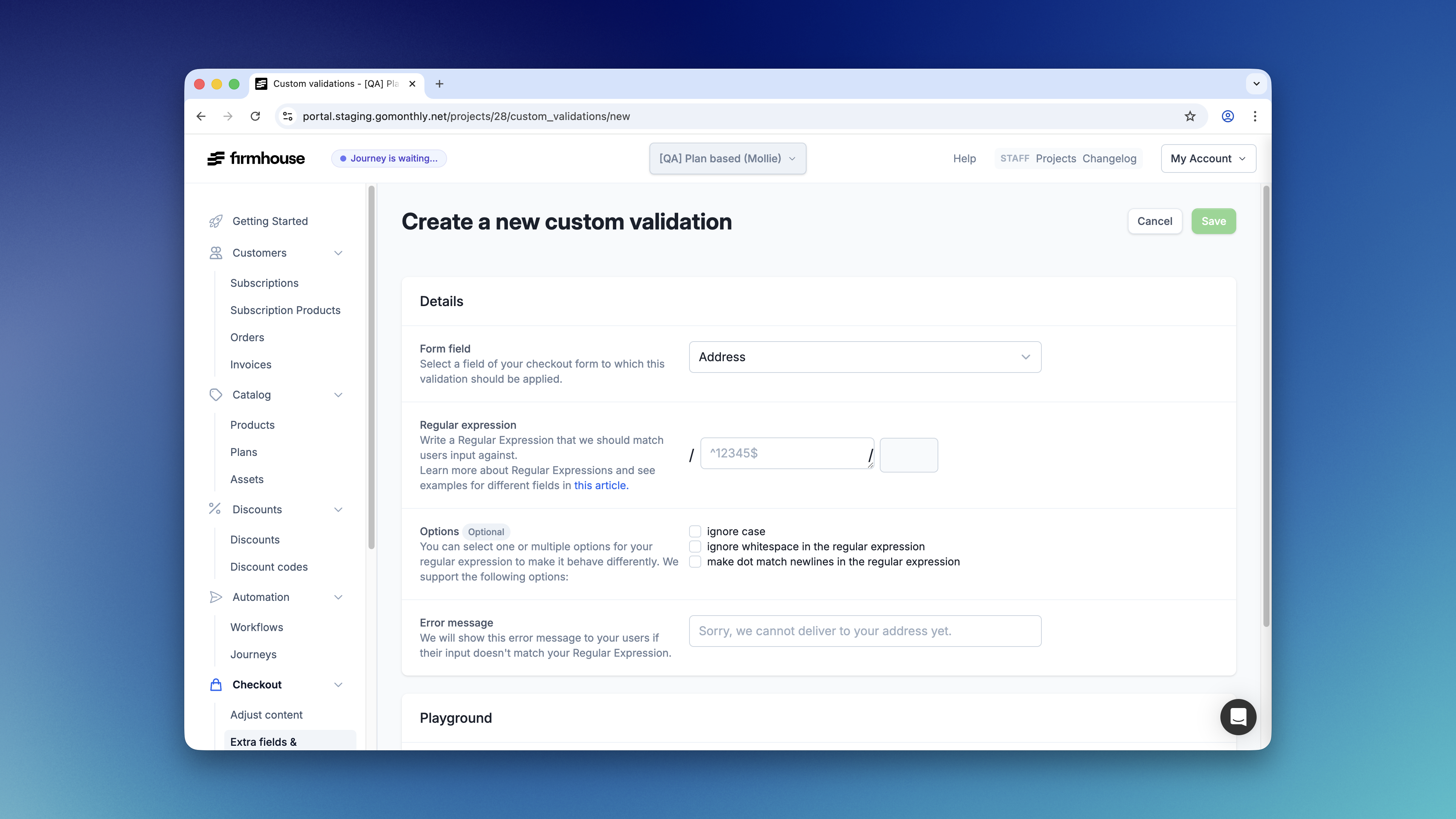Collapse the Customers sidebar section
This screenshot has width=1456, height=819.
[339, 252]
